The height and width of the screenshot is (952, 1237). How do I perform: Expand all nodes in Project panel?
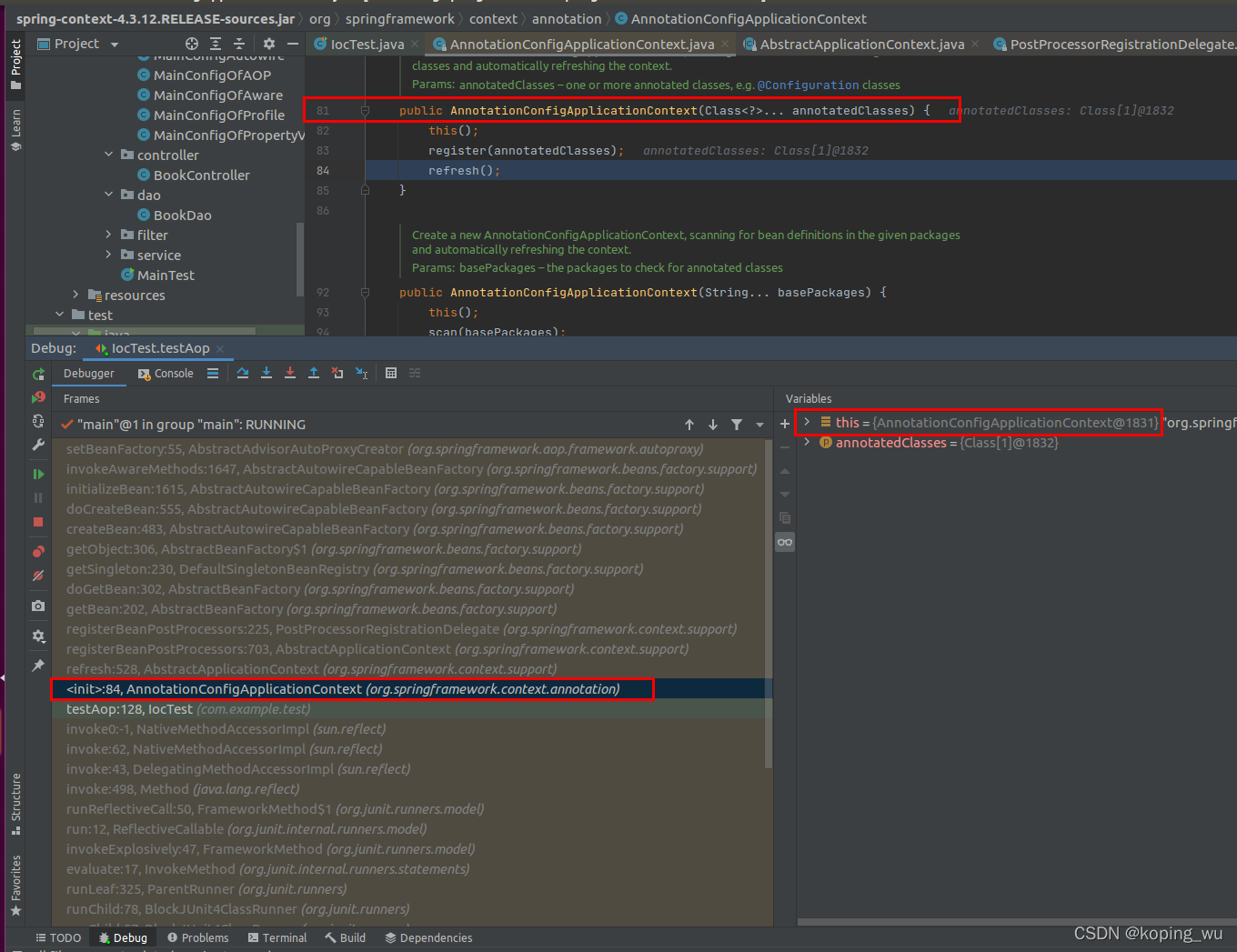[x=216, y=44]
